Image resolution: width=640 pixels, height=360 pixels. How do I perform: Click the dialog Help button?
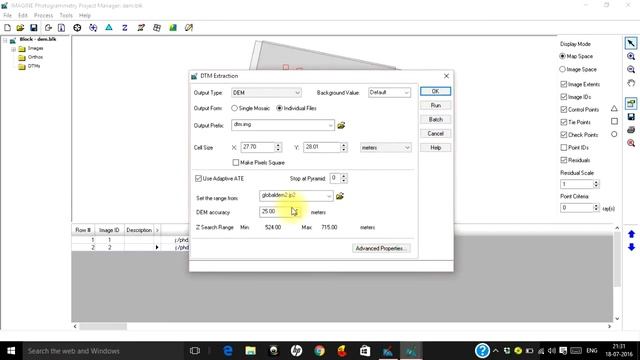[x=436, y=147]
